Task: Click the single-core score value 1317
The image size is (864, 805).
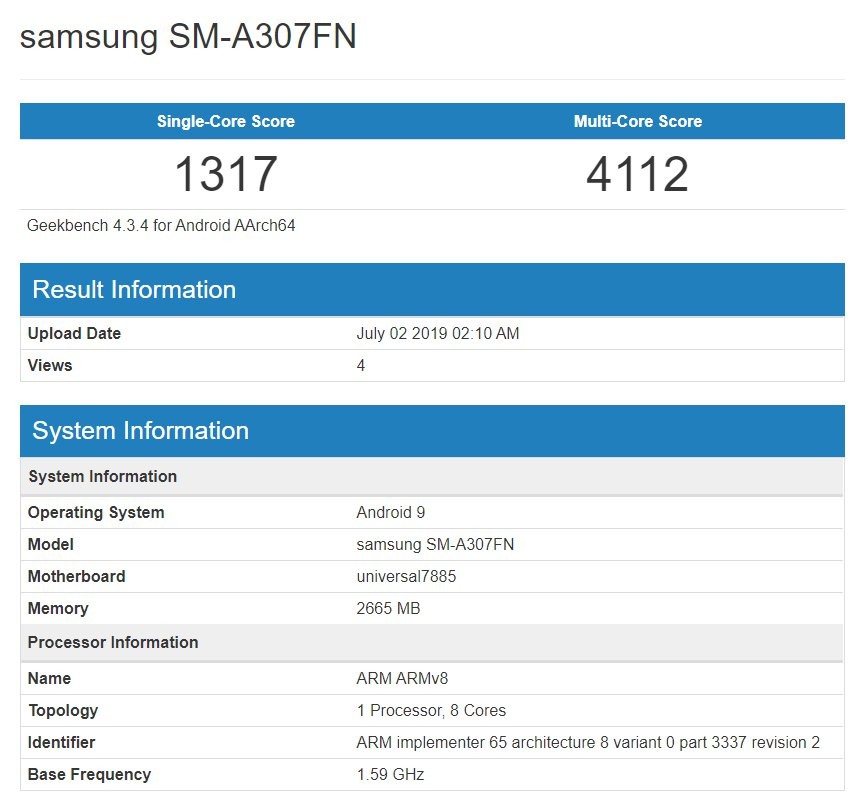Action: click(226, 174)
